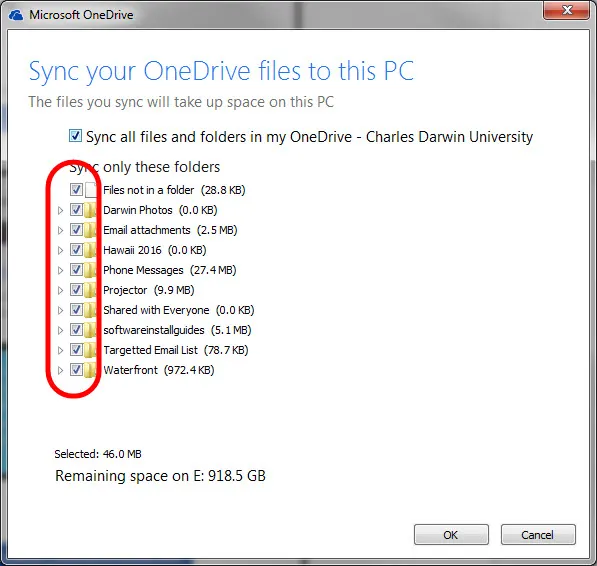Uncheck the Targetted Email List checkbox
This screenshot has width=597, height=566.
coord(76,349)
